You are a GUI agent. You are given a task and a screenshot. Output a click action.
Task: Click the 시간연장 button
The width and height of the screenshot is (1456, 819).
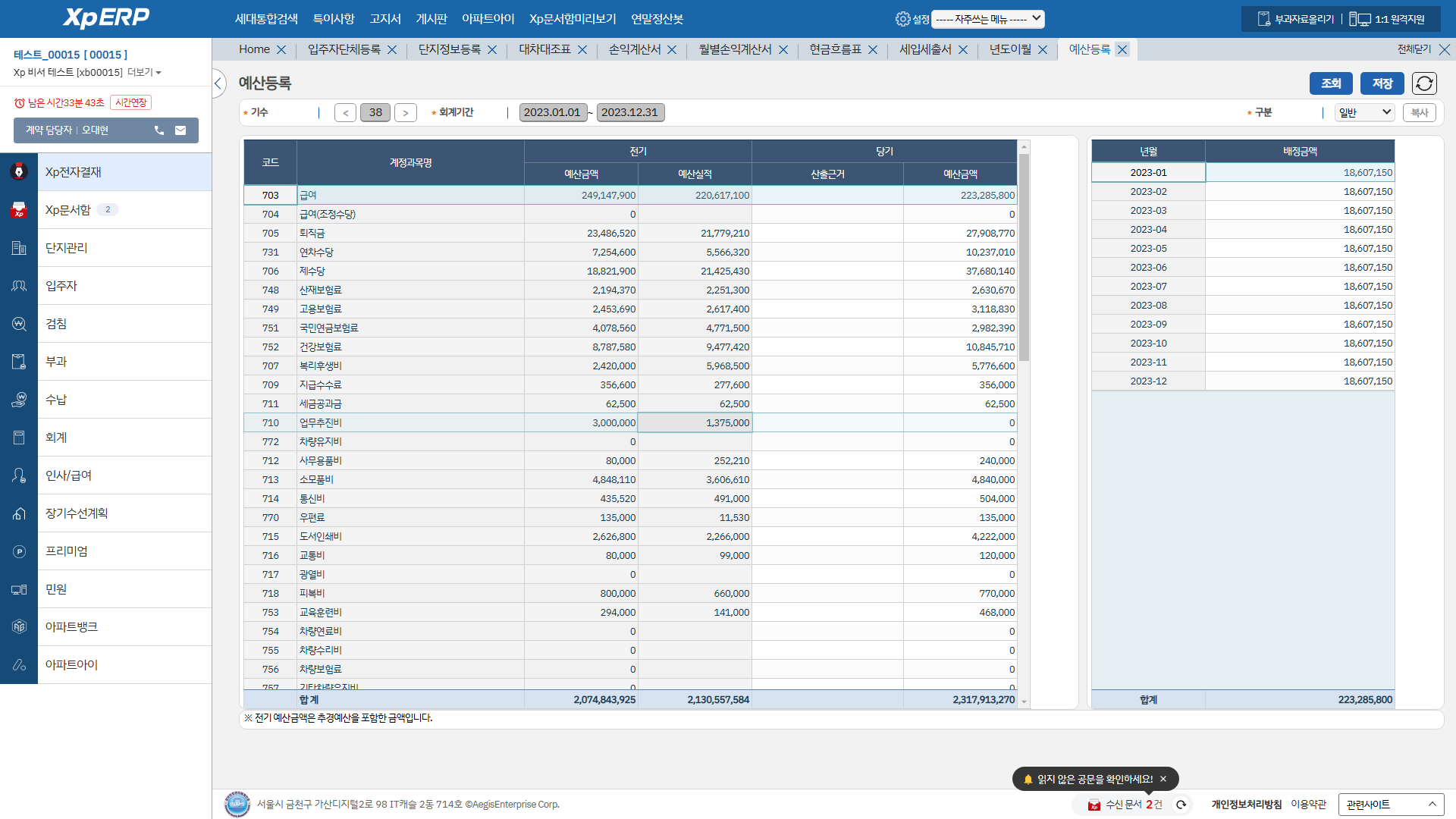pos(130,102)
